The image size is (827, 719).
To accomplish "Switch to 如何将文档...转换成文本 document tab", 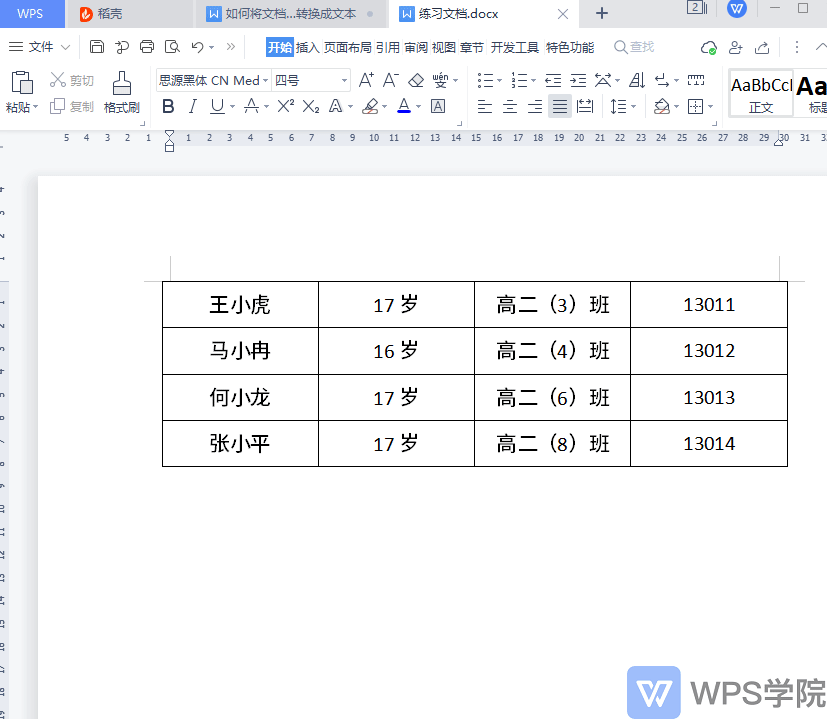I will click(x=290, y=14).
